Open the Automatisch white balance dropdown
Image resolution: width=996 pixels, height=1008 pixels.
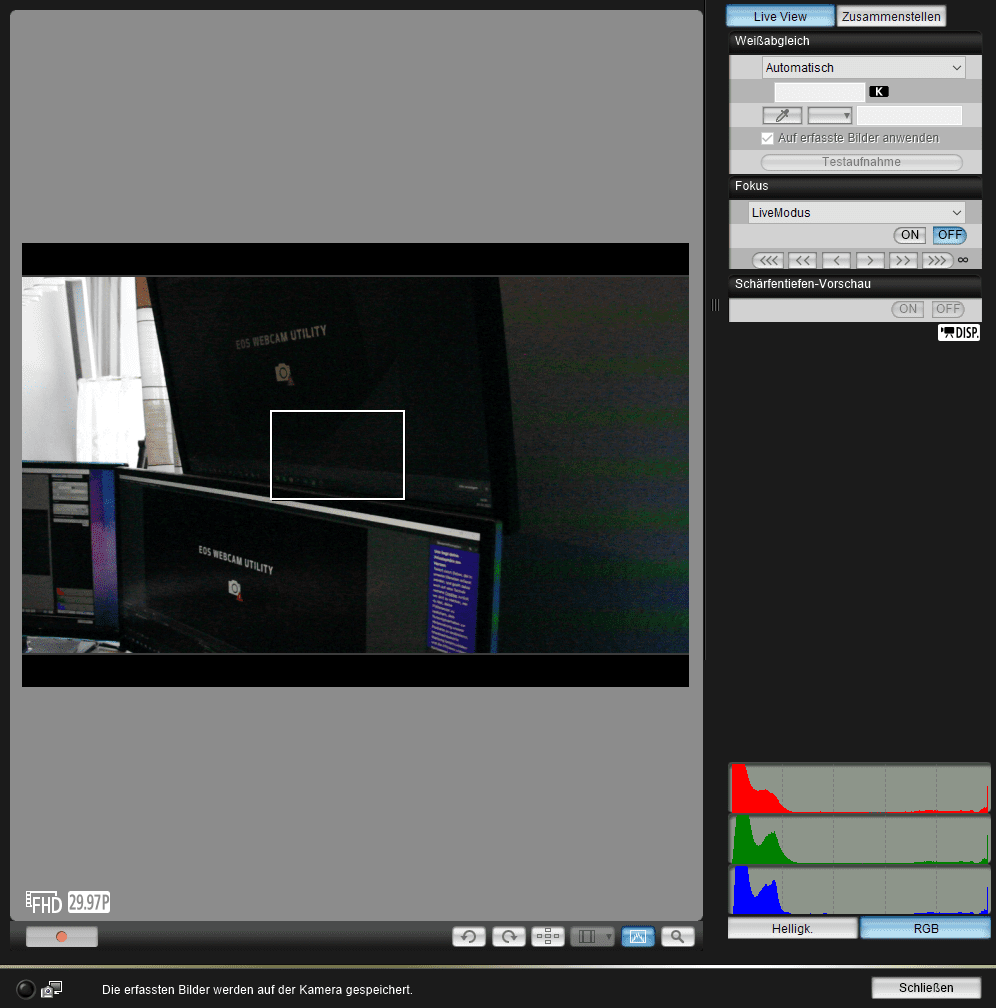point(863,68)
